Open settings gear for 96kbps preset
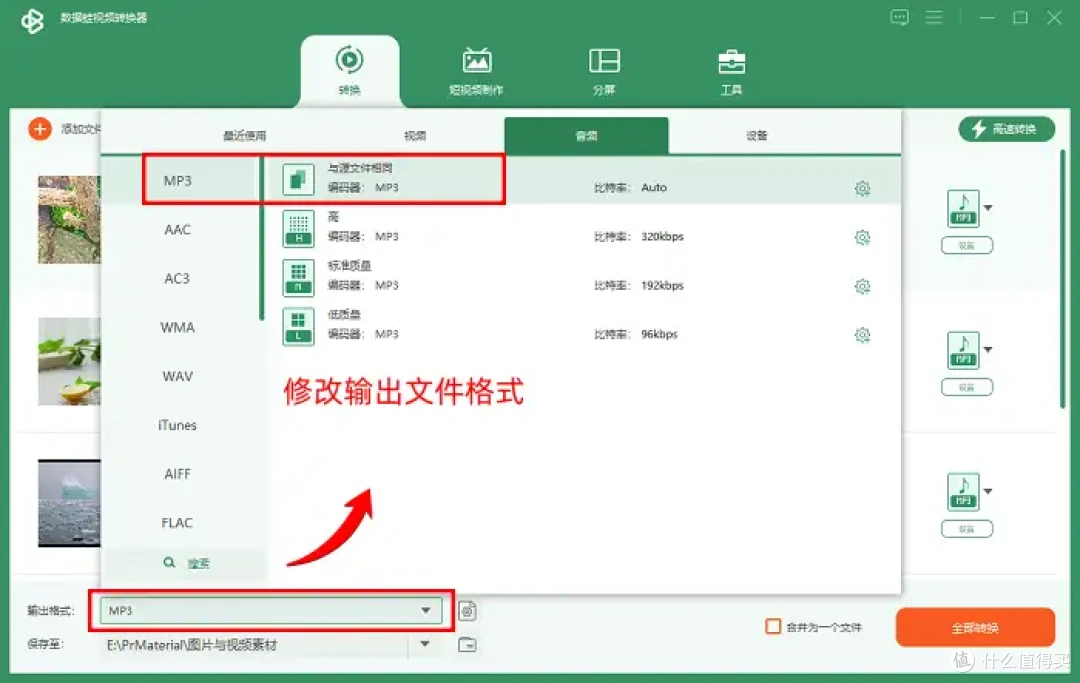 click(862, 335)
